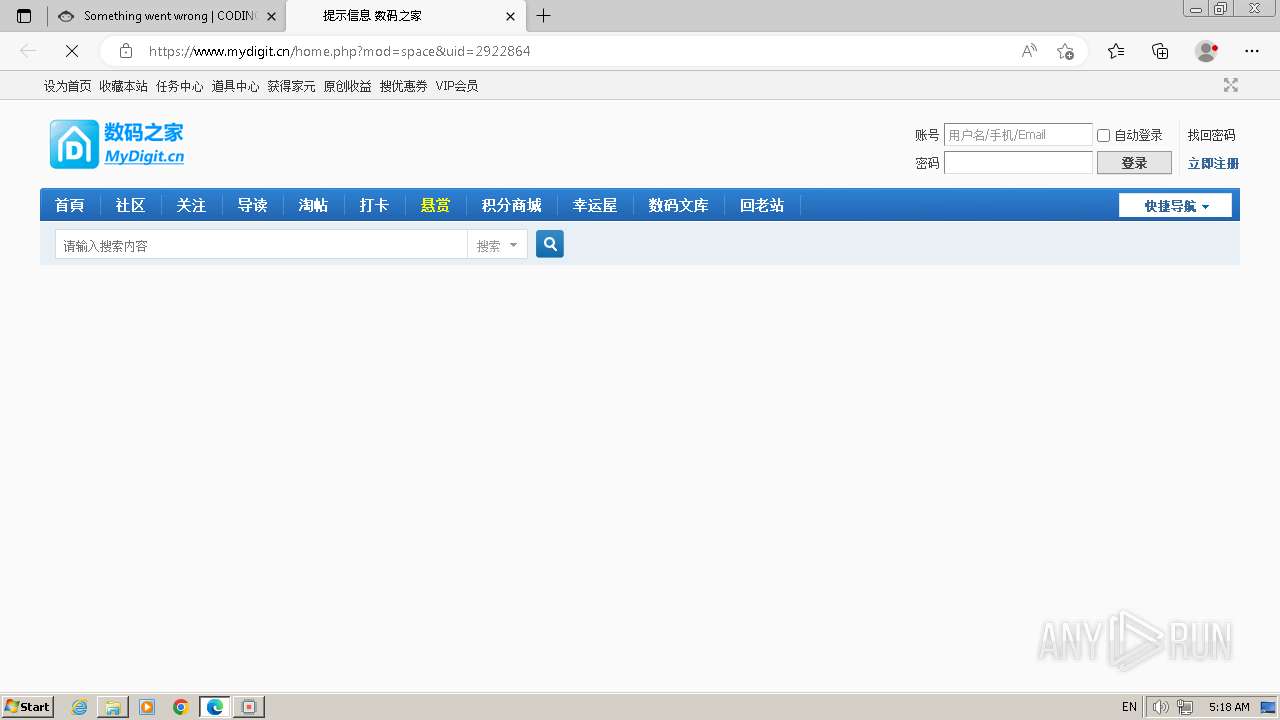This screenshot has height=720, width=1280.
Task: Open the 社区 nav item
Action: 131,205
